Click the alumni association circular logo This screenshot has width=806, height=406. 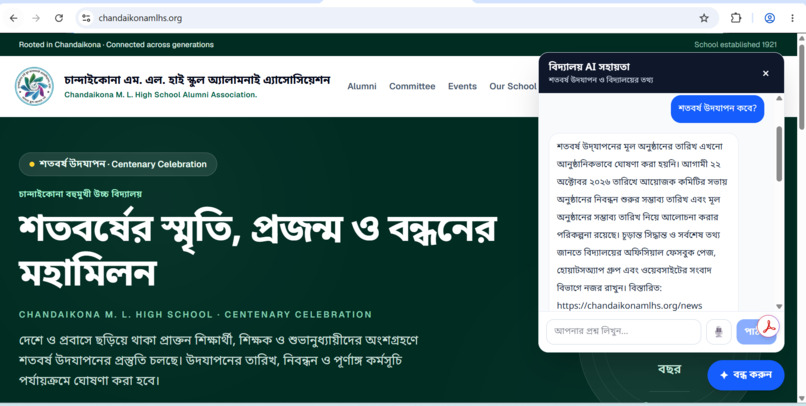pyautogui.click(x=34, y=86)
